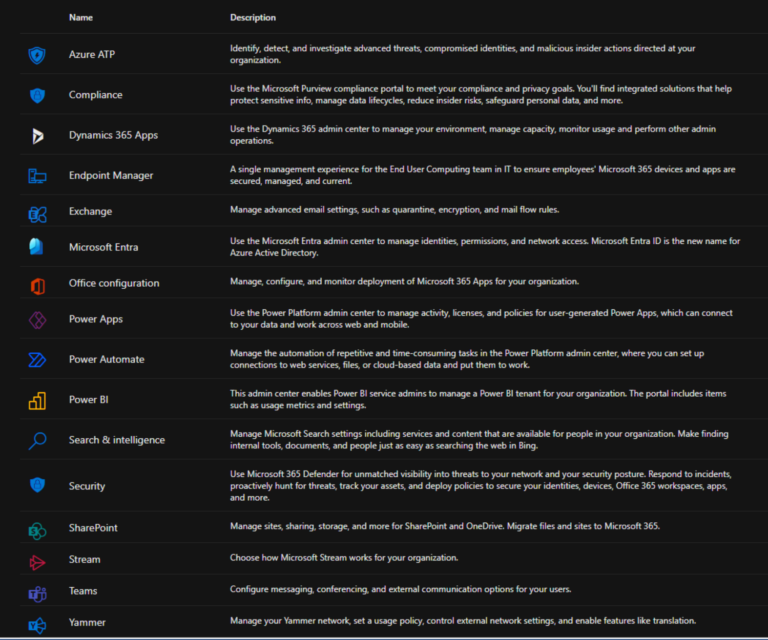Viewport: 768px width, 640px height.
Task: Open the Power Automate arrow icon
Action: click(37, 360)
